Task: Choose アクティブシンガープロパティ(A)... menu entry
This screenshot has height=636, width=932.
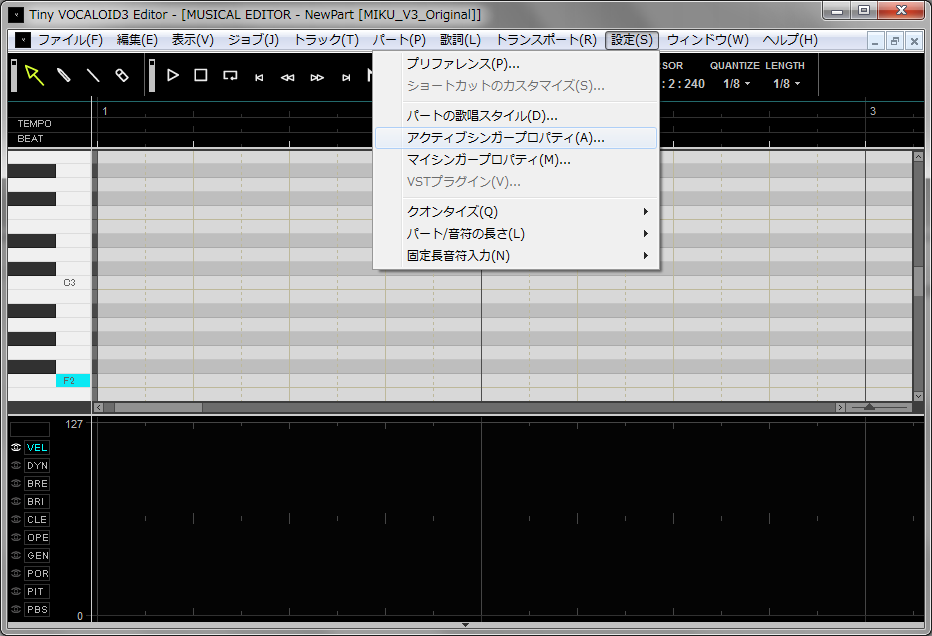Action: (x=516, y=138)
